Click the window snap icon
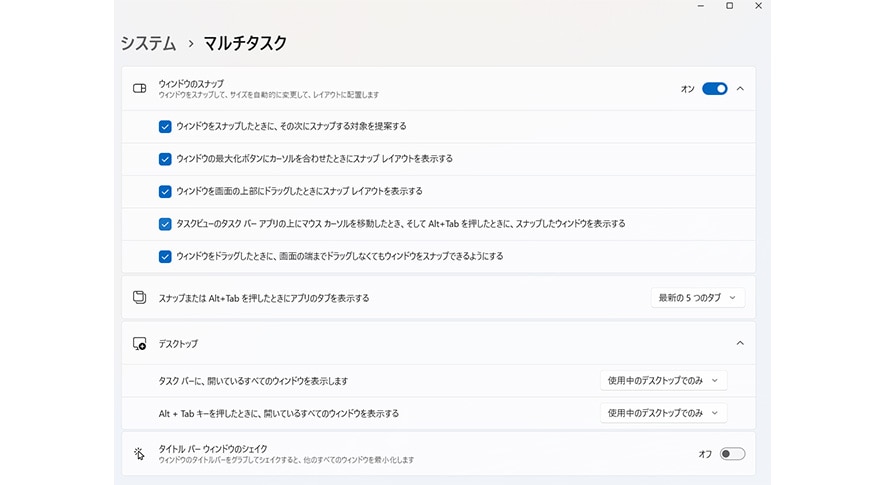 (x=139, y=89)
